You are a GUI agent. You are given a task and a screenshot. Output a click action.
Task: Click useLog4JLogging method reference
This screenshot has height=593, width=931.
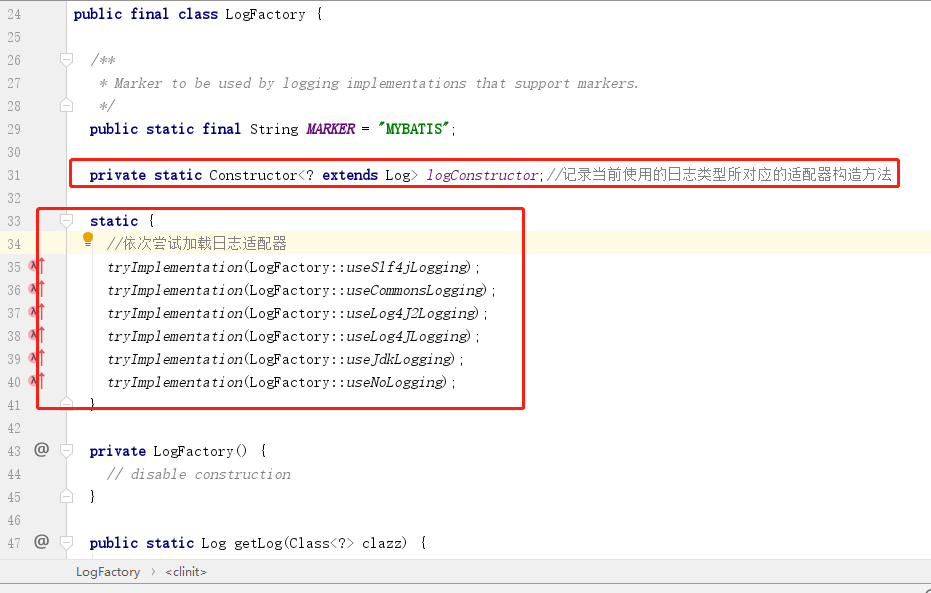tap(408, 336)
